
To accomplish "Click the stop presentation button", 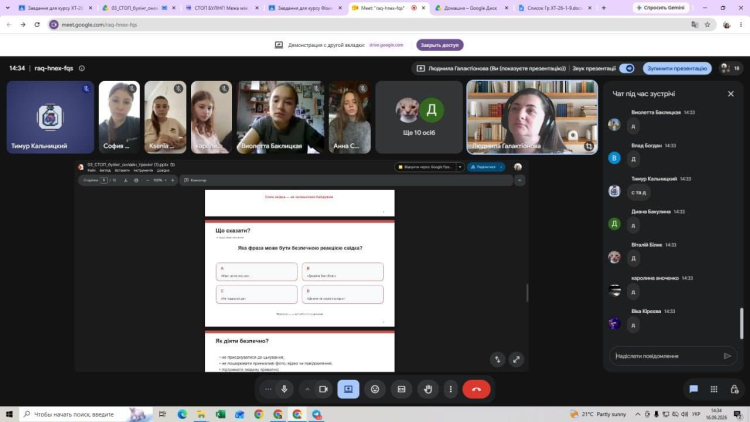I will 677,68.
